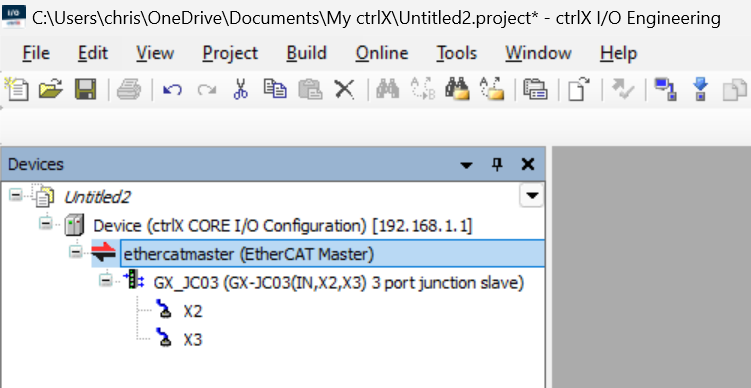Screen dimensions: 751x388
Task: Click the grayed-out pages icon at toolbar end
Action: (735, 90)
